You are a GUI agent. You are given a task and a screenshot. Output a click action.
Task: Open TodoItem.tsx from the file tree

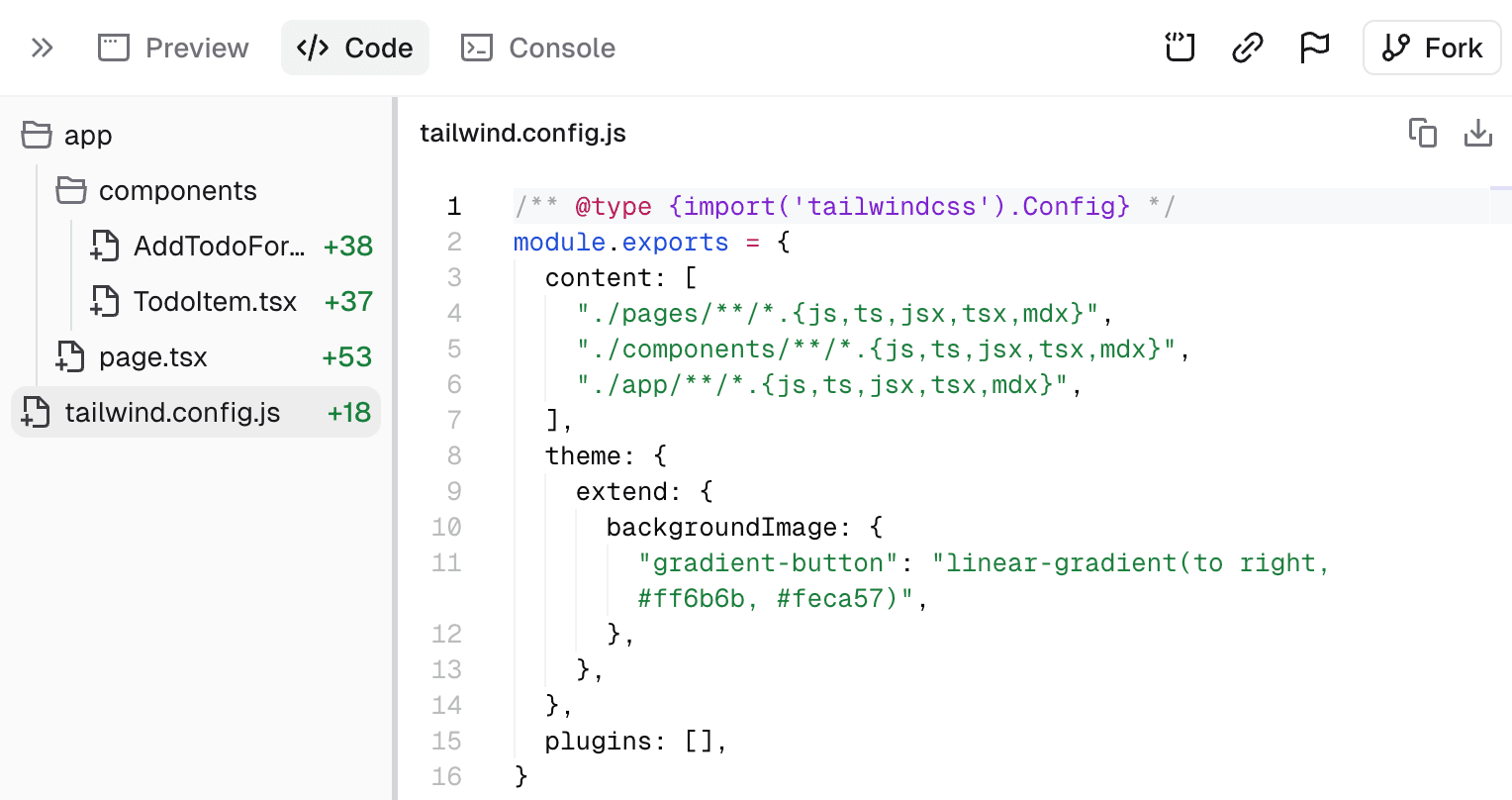click(214, 301)
